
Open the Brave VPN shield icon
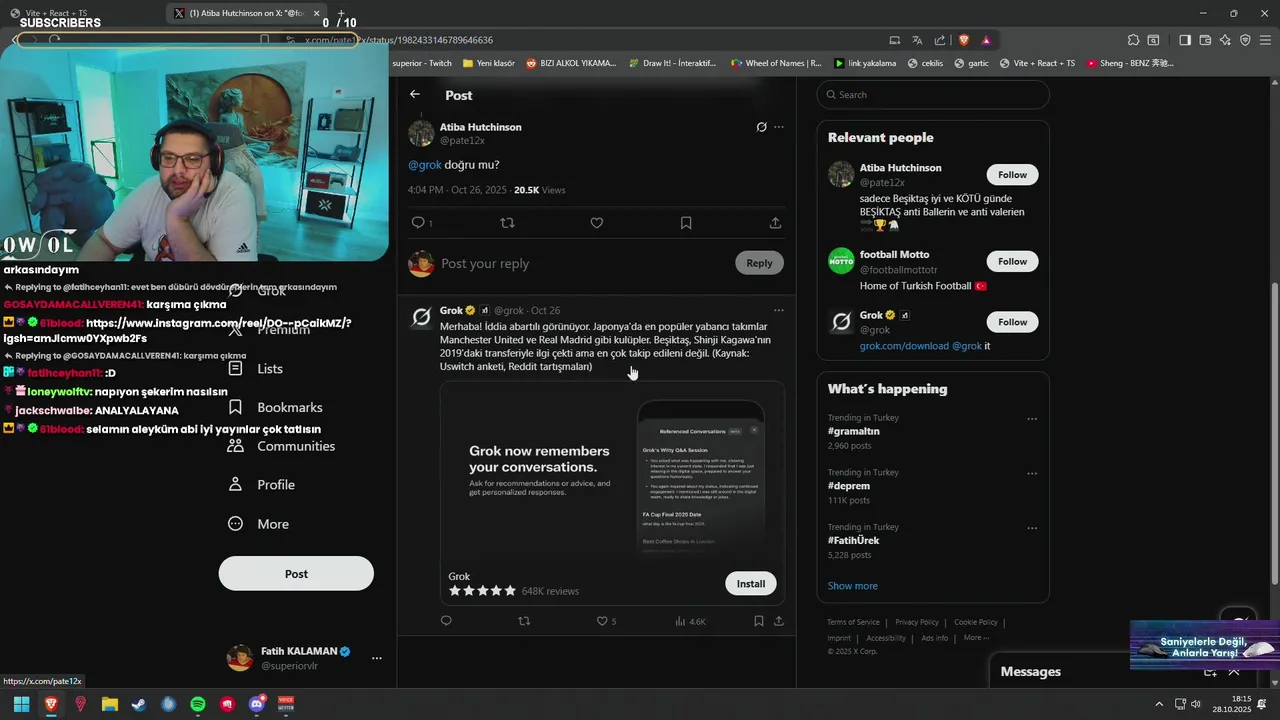[1245, 40]
